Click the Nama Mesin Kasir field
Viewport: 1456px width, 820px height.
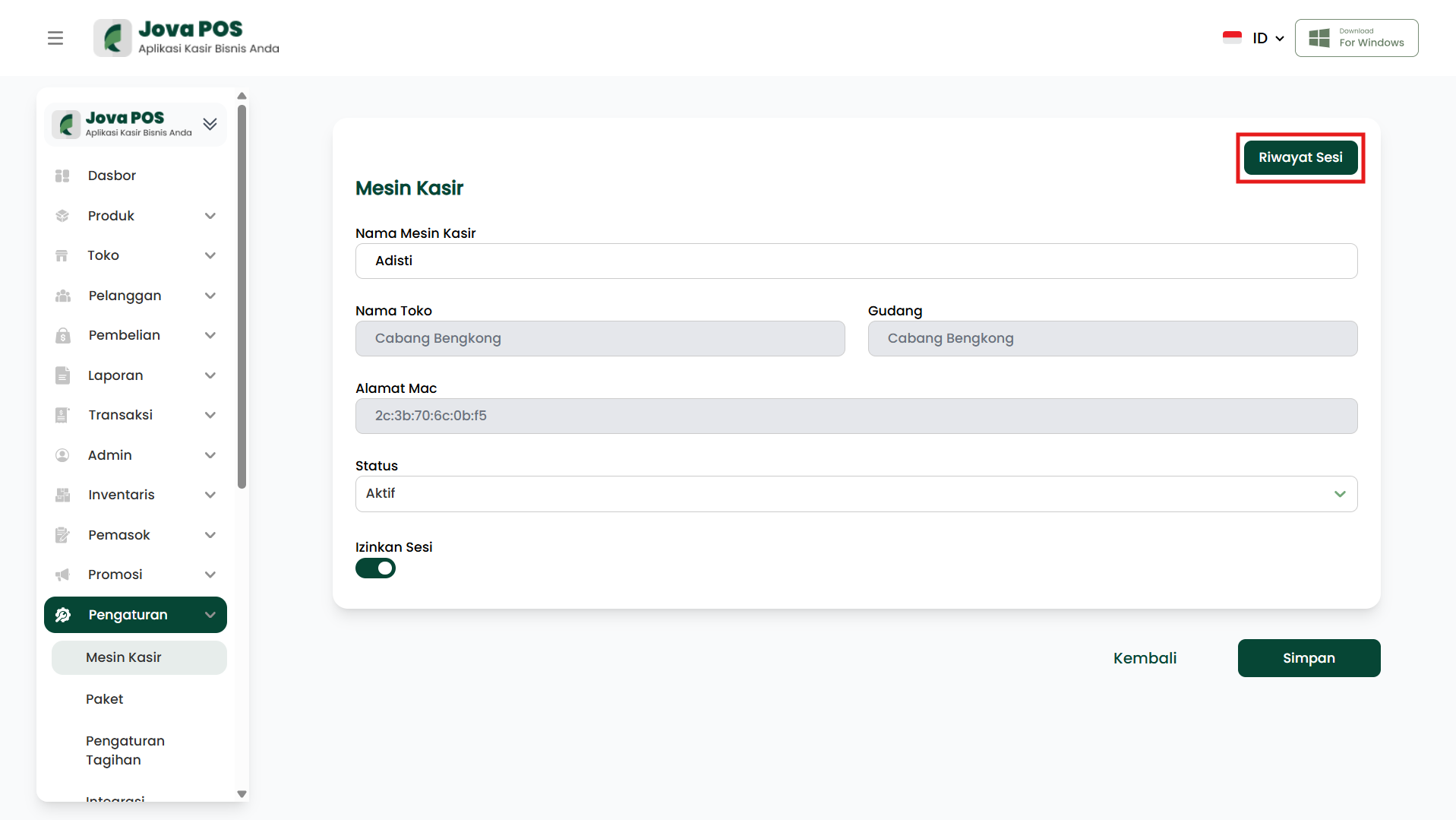[856, 261]
